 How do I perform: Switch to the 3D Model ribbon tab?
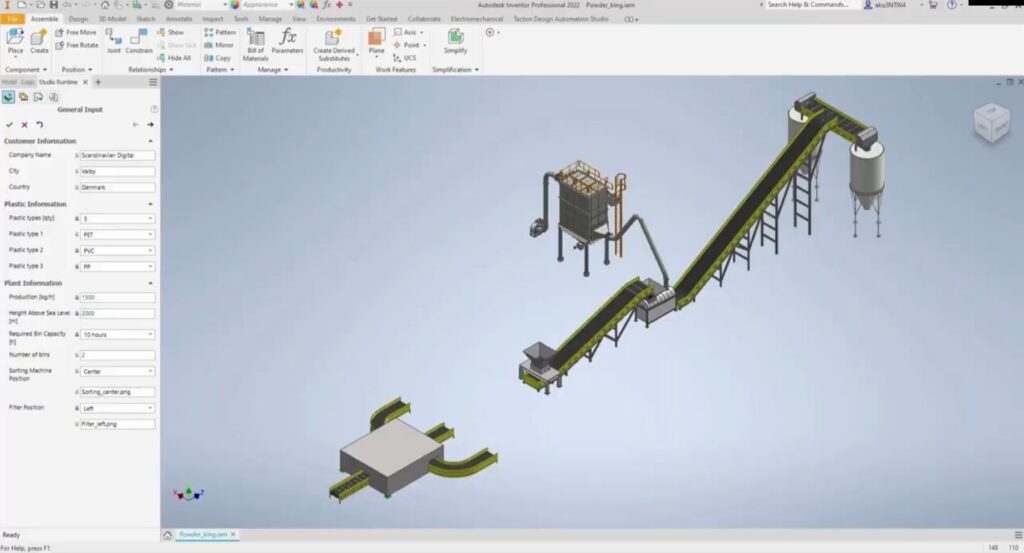pos(112,19)
